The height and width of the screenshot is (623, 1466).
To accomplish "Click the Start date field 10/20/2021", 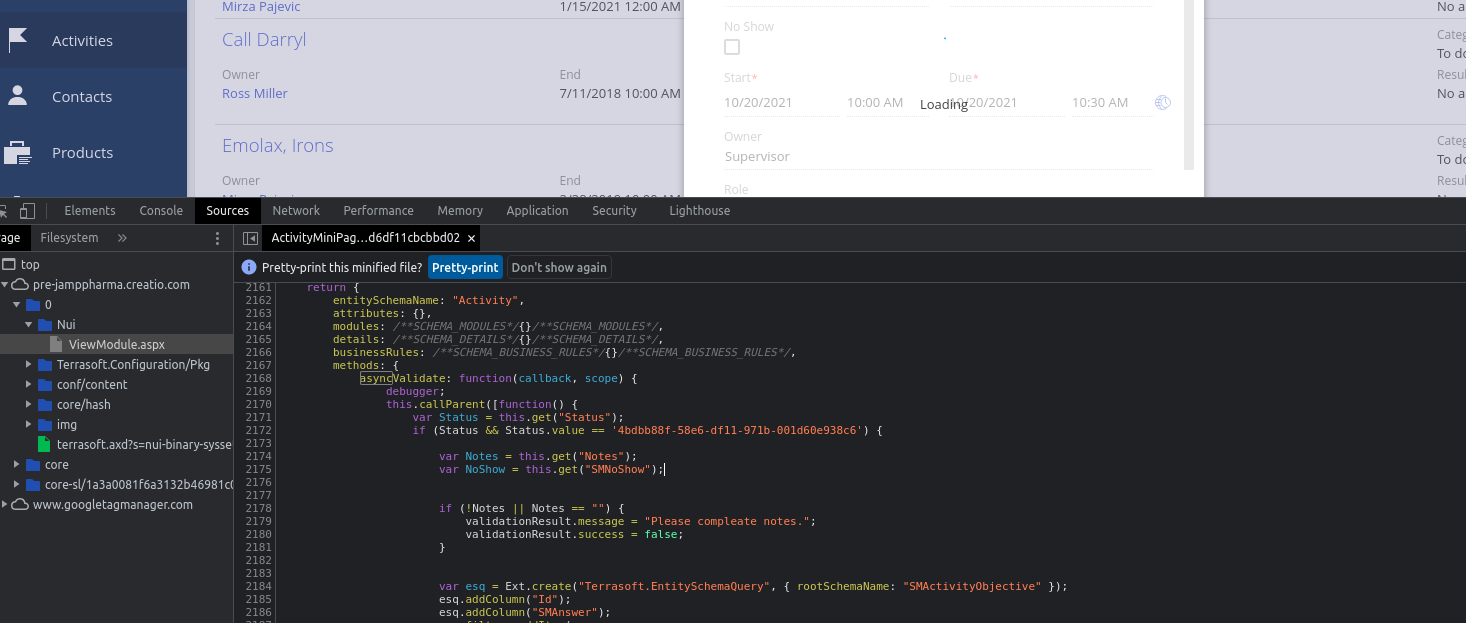I will [x=782, y=103].
